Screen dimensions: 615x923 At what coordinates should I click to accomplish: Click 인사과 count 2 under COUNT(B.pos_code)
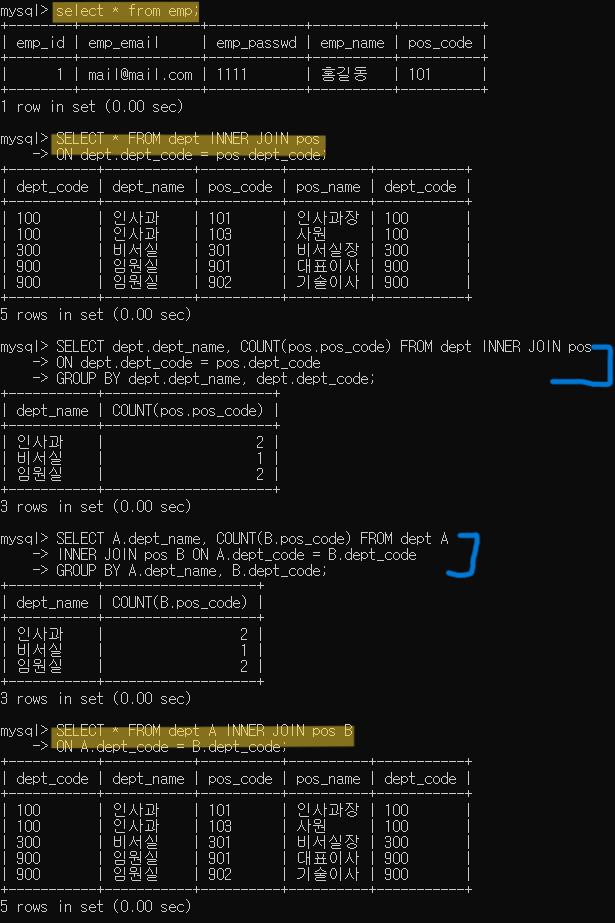(x=244, y=635)
